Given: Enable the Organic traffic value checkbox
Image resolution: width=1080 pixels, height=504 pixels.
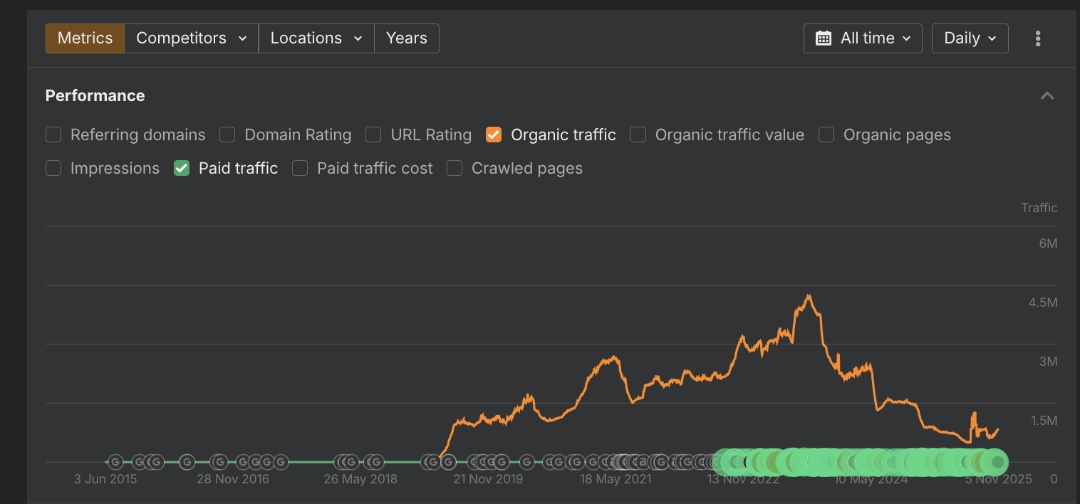Looking at the screenshot, I should point(638,135).
